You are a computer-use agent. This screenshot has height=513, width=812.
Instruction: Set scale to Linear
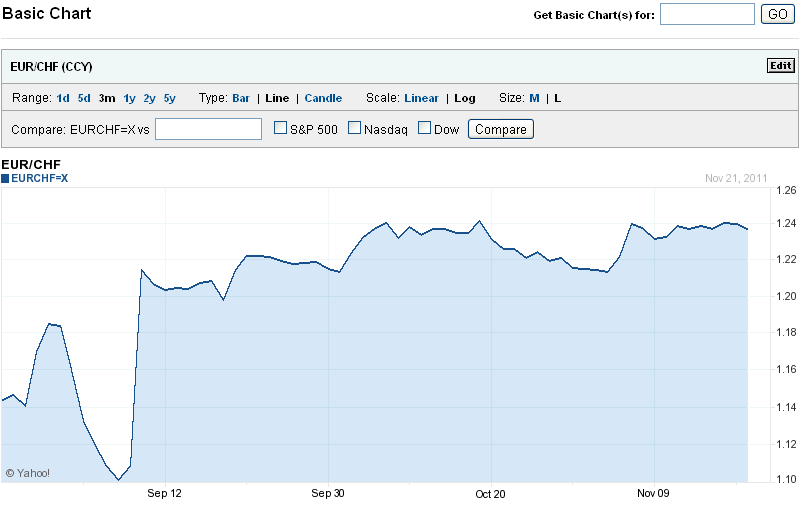421,98
